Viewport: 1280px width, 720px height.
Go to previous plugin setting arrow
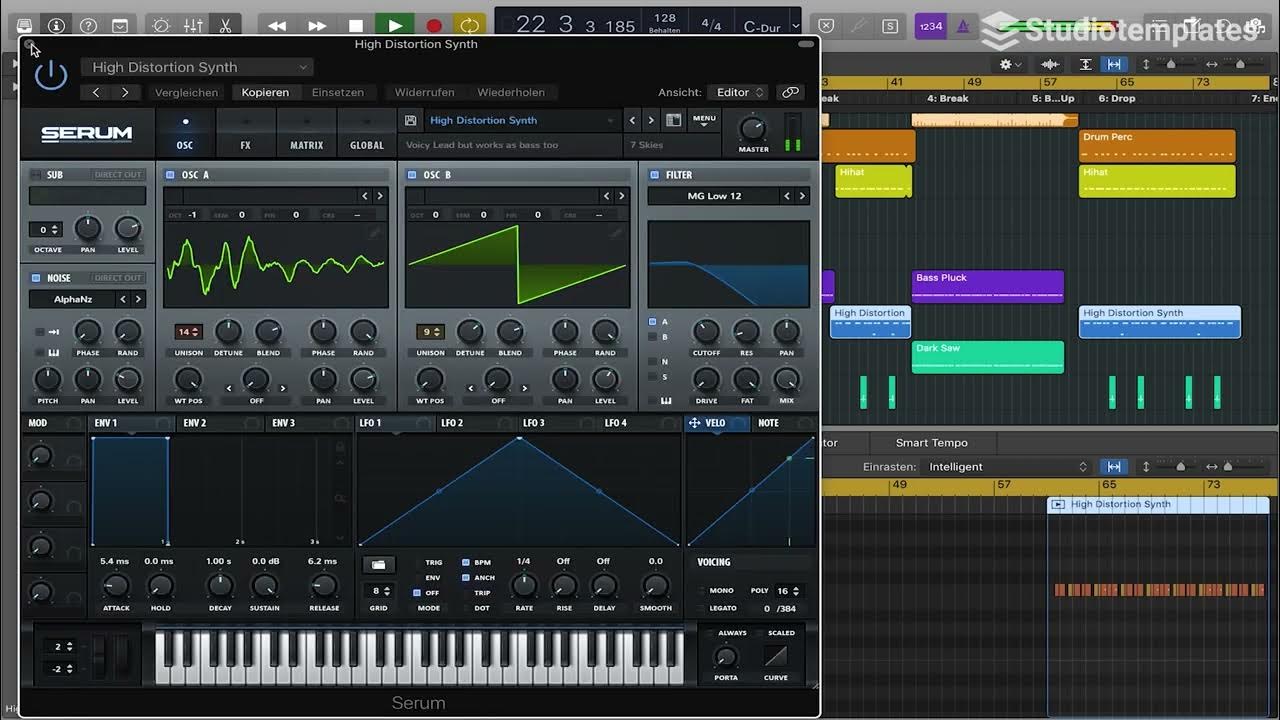point(96,92)
